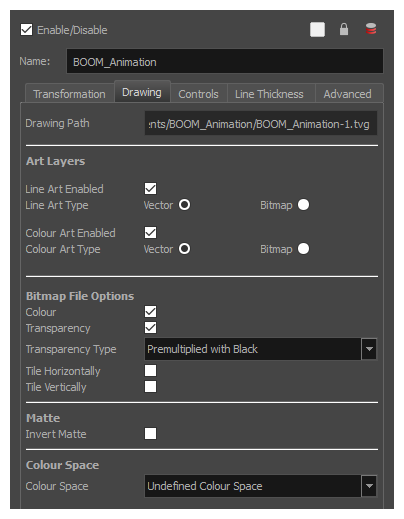The width and height of the screenshot is (404, 519).
Task: Click the red database stack icon
Action: click(x=371, y=29)
